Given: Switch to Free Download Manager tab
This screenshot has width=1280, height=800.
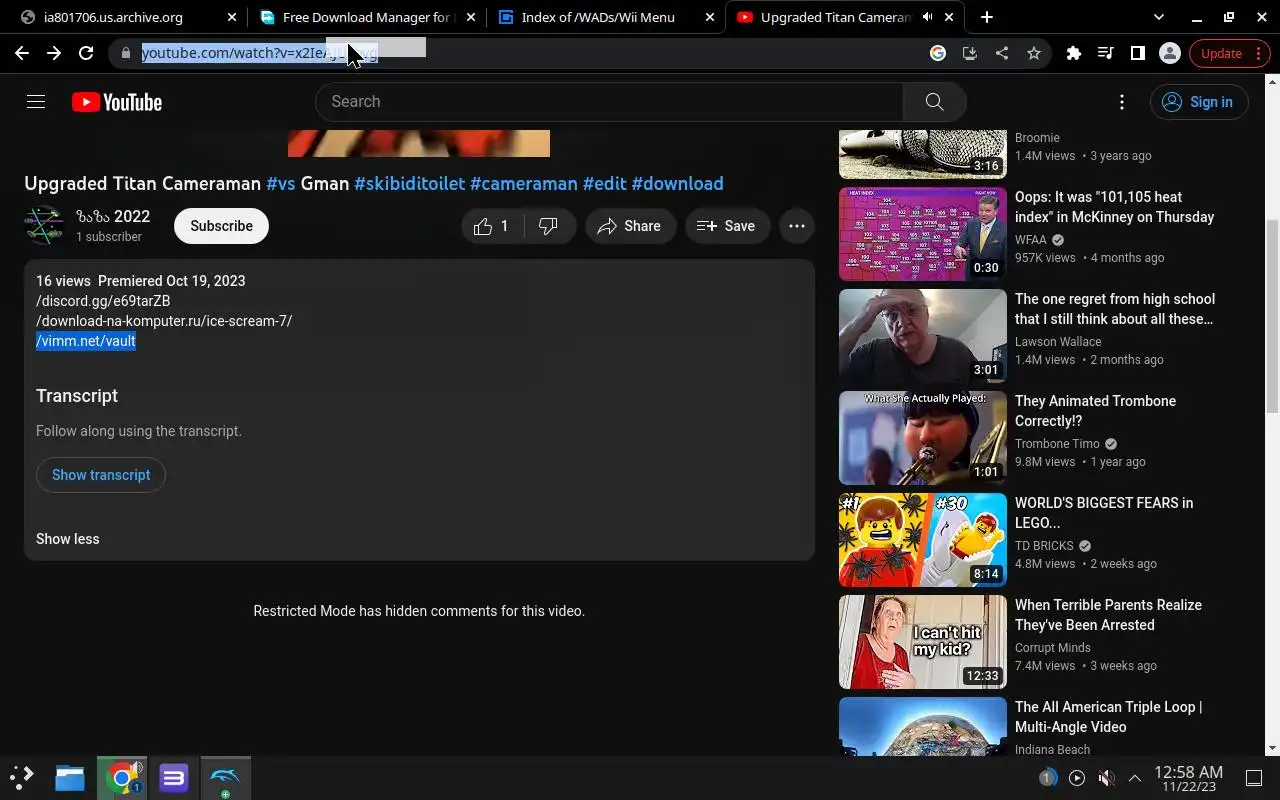Looking at the screenshot, I should pyautogui.click(x=366, y=17).
